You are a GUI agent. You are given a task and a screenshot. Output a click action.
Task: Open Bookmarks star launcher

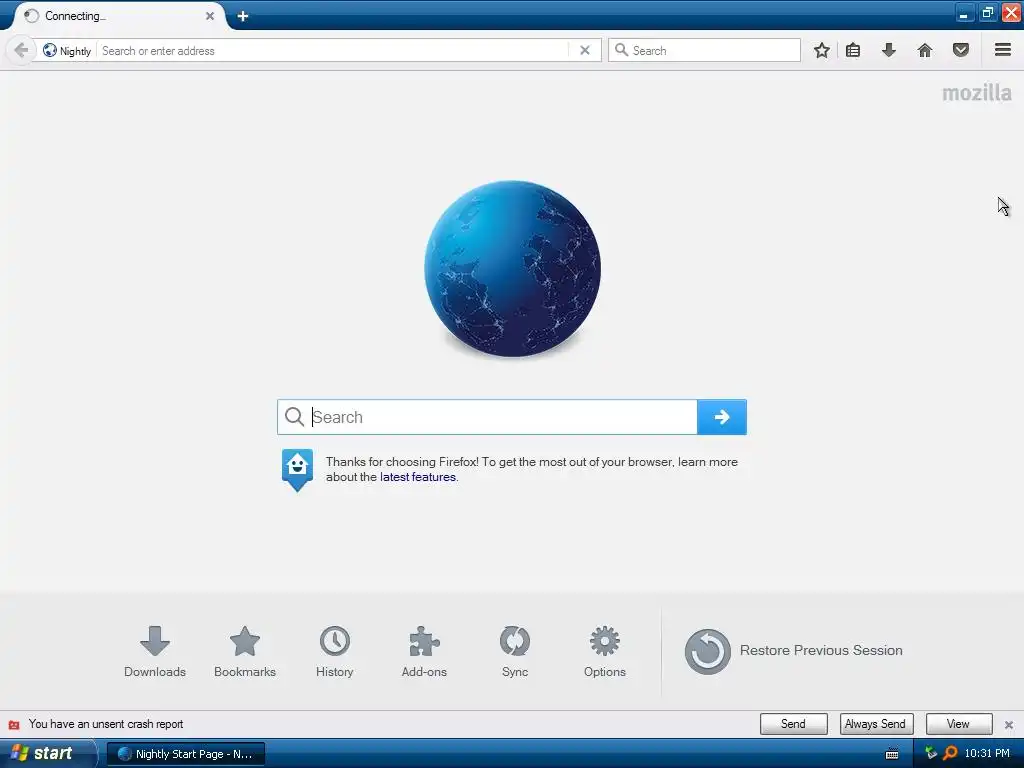coord(245,652)
